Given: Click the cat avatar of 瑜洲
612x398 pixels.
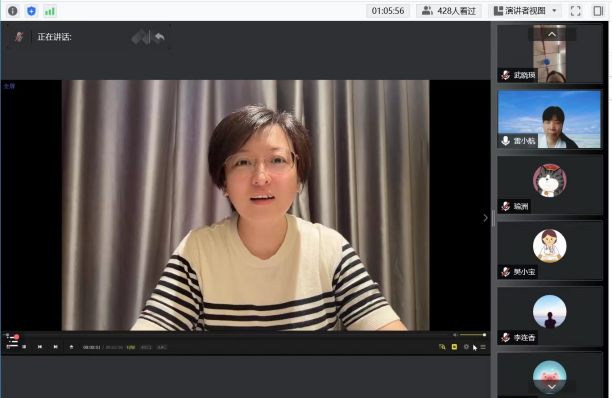Looking at the screenshot, I should [x=550, y=180].
